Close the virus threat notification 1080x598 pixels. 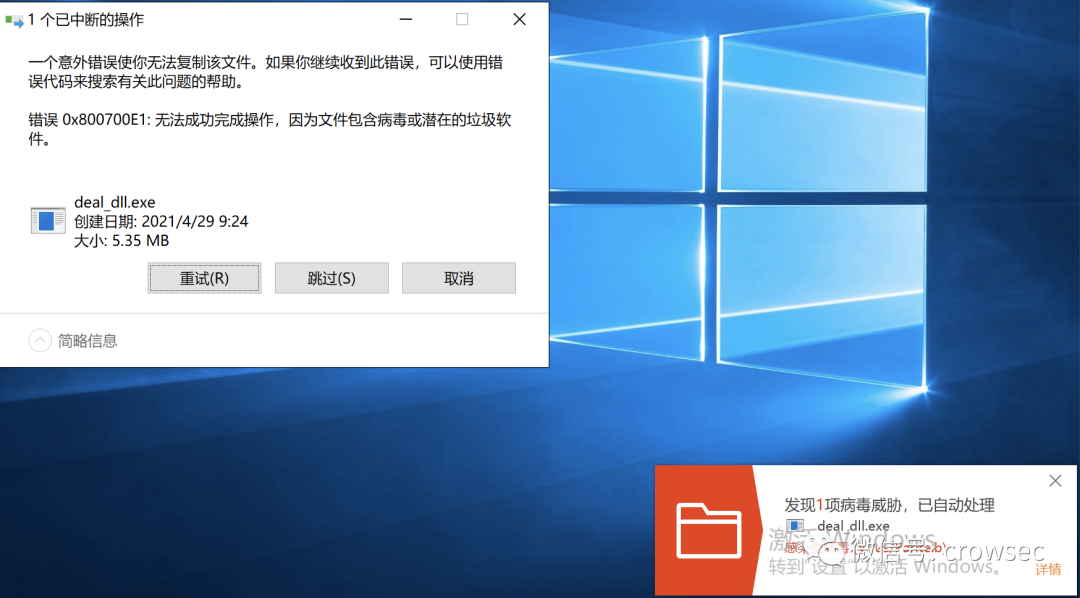click(1055, 481)
